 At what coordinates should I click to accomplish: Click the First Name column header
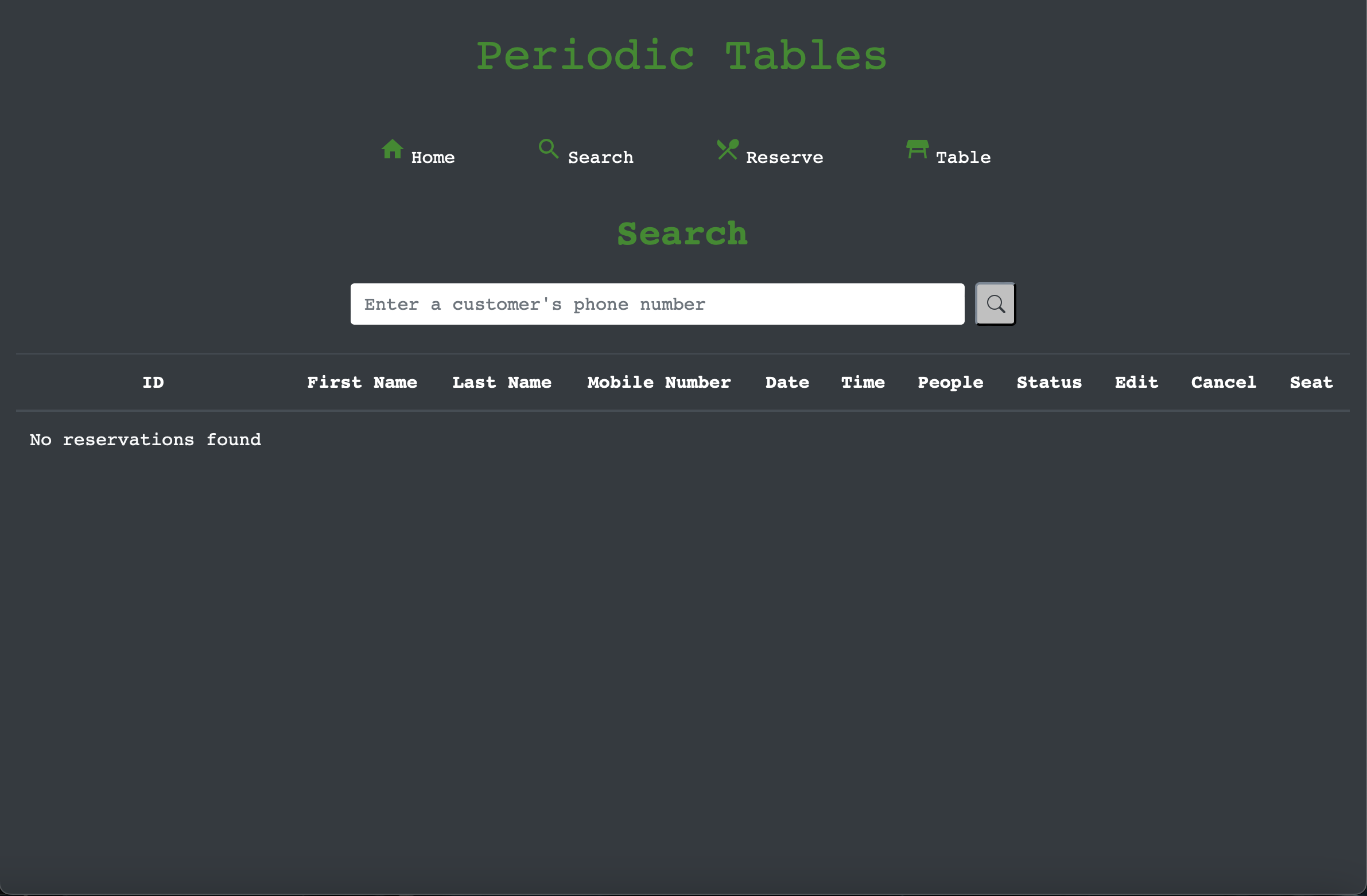coord(362,383)
